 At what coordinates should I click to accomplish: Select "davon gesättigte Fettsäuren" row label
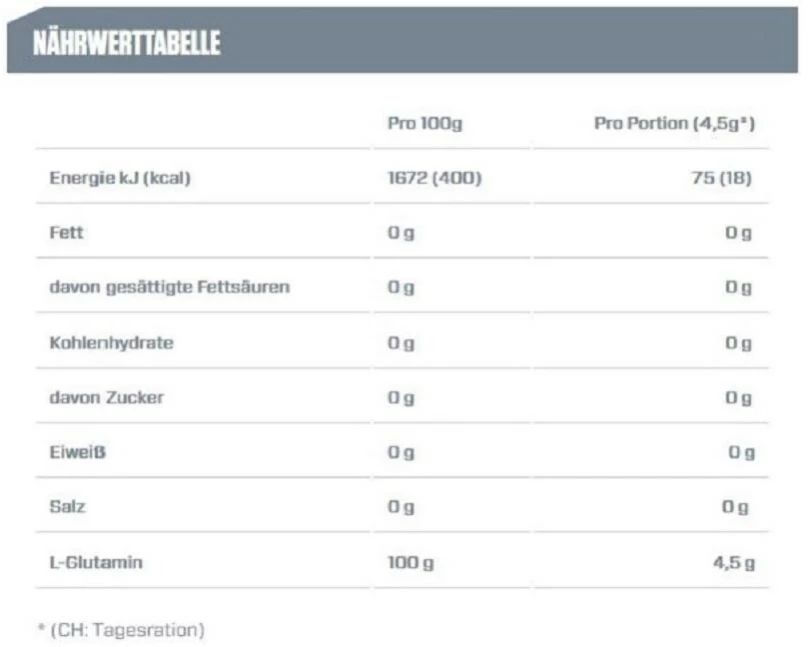click(x=170, y=287)
